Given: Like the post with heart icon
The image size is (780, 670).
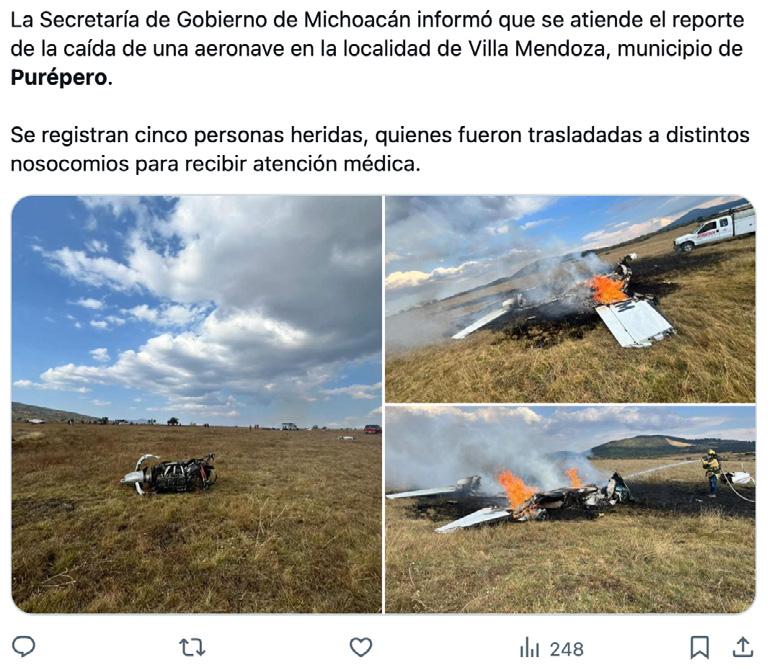Looking at the screenshot, I should point(361,647).
